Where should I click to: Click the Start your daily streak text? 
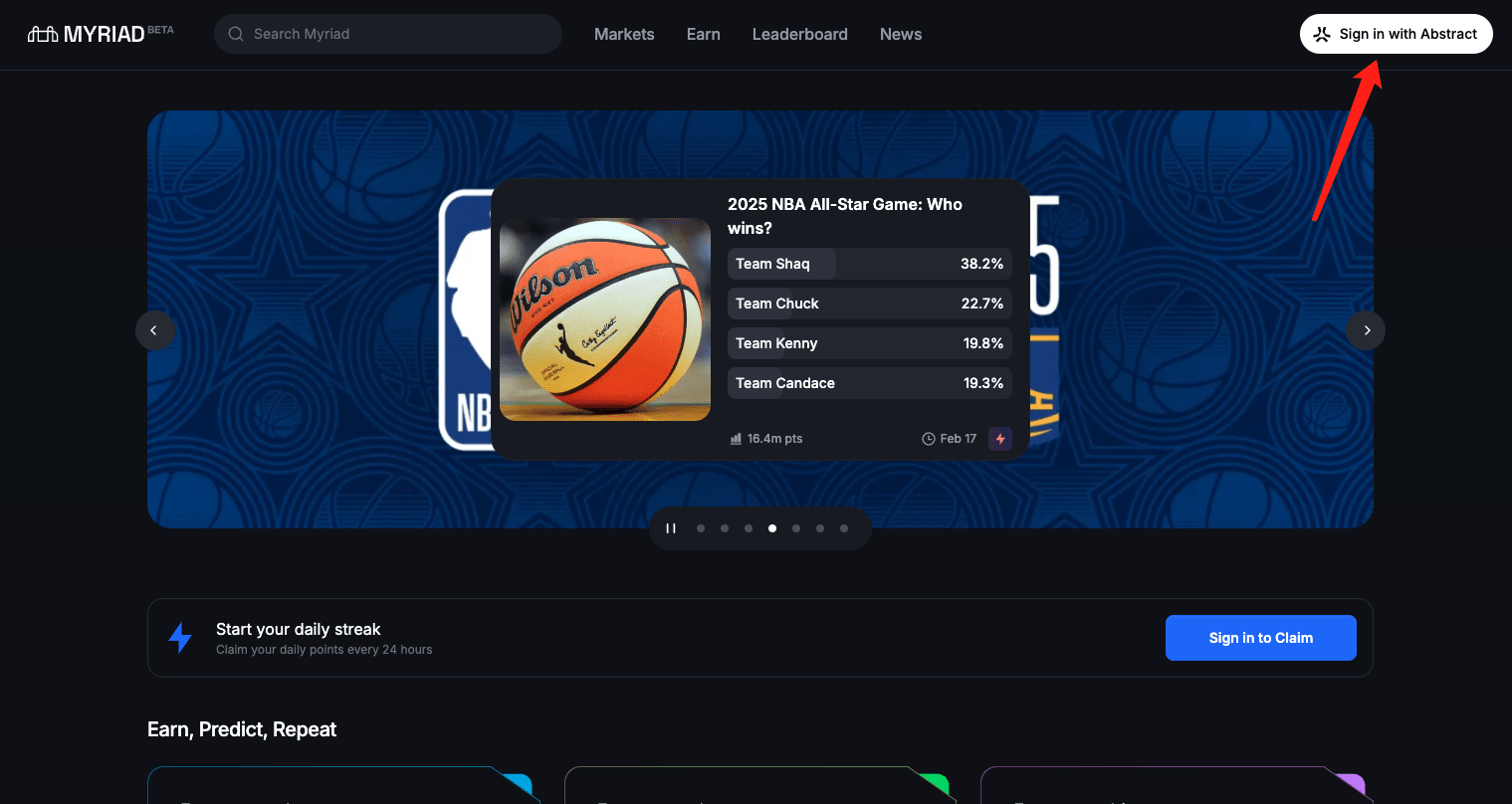299,629
